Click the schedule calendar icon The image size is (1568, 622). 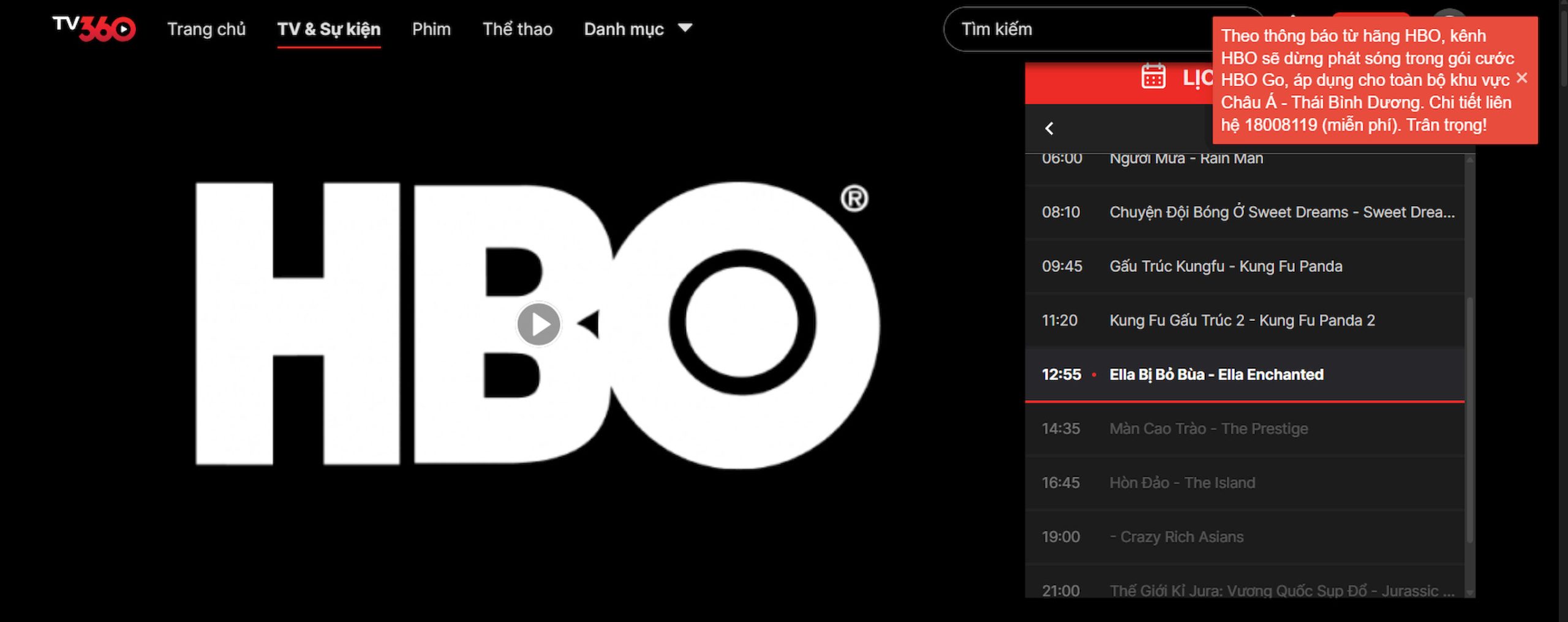[1153, 77]
